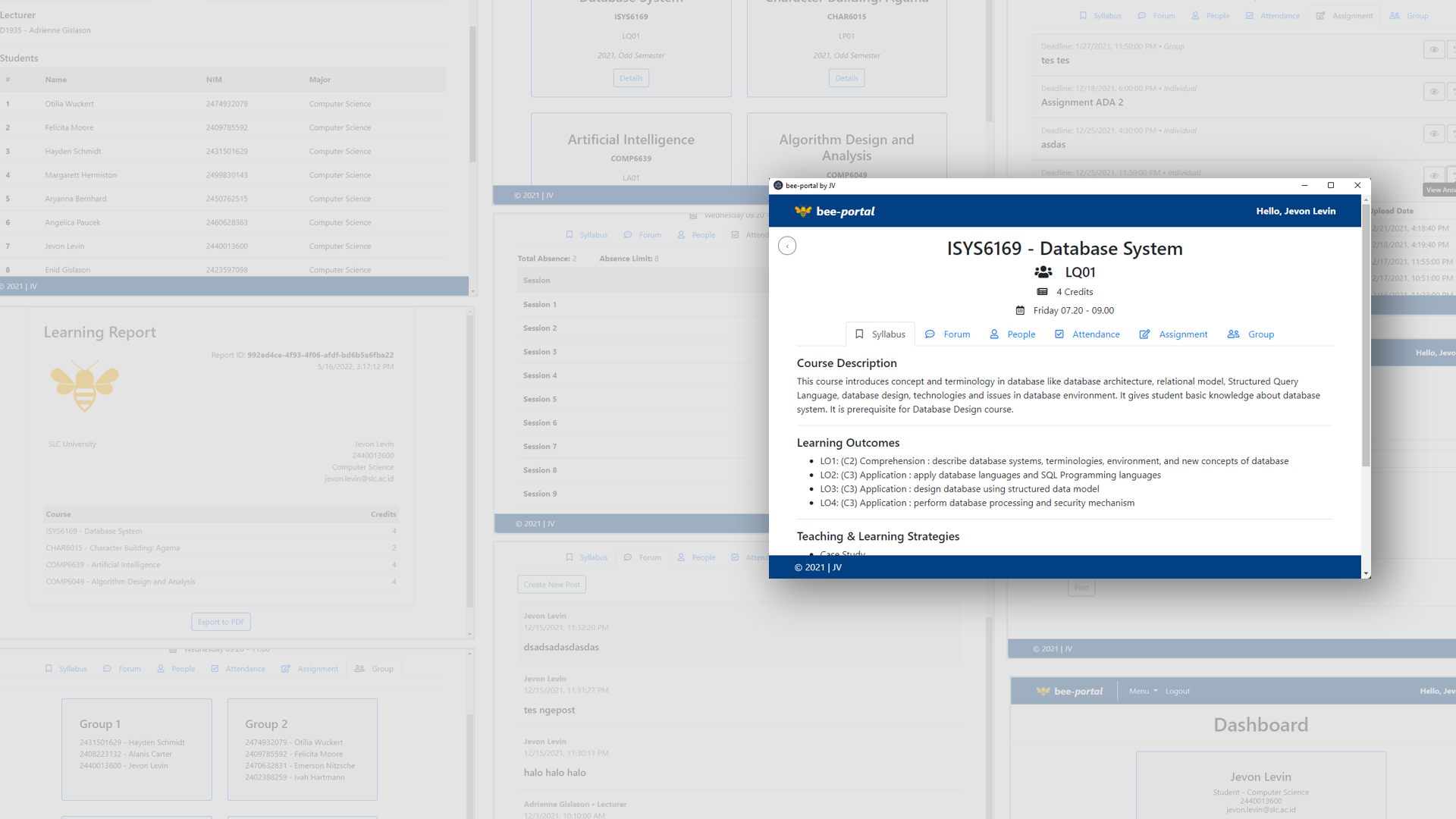The image size is (1456, 819).
Task: Select the People tab above Create New Post
Action: click(x=696, y=557)
